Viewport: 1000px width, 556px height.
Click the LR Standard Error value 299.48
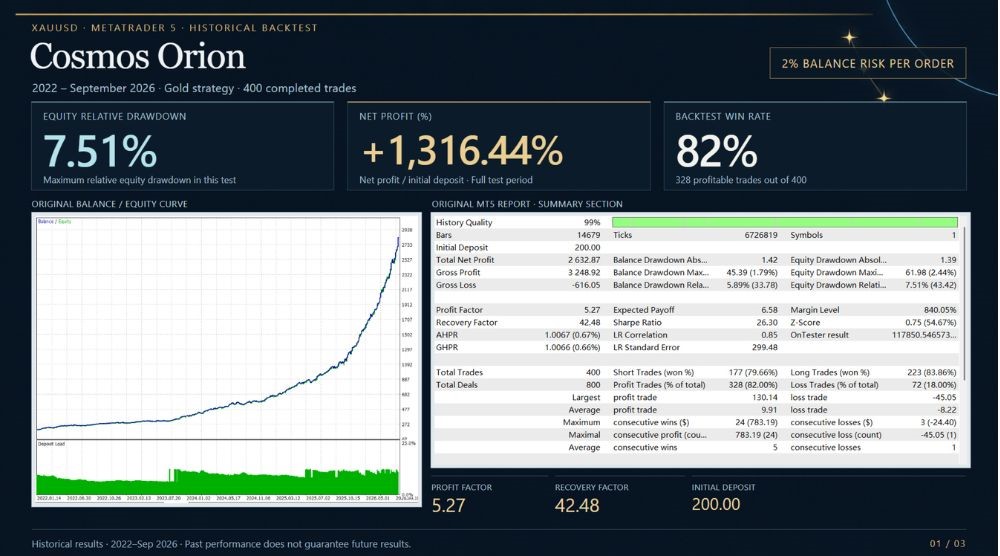pos(765,348)
